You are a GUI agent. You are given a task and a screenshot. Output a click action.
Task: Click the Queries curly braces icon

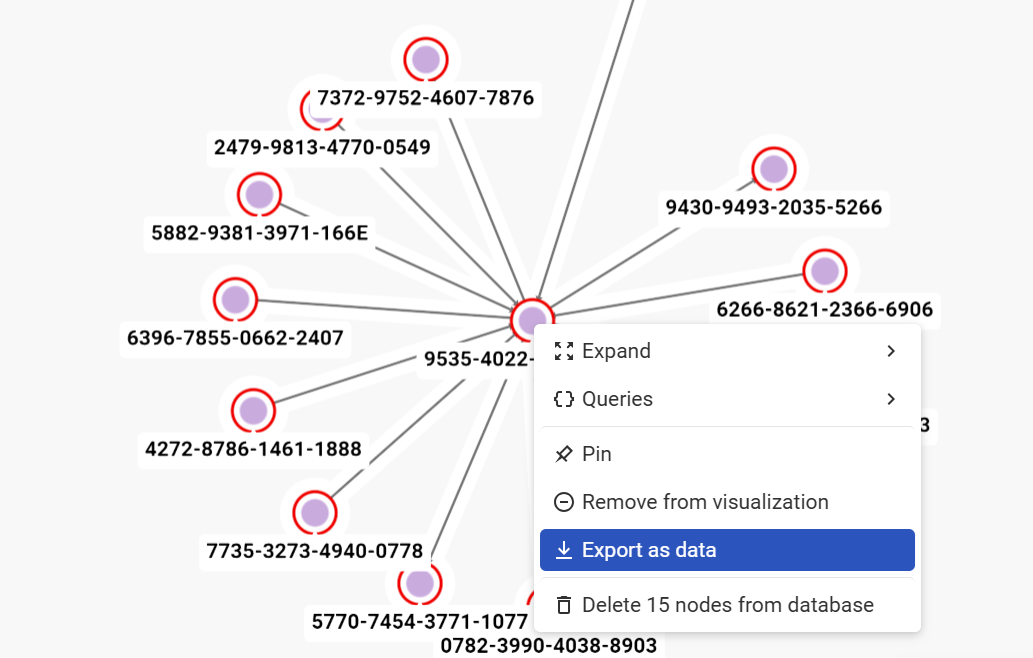pyautogui.click(x=564, y=399)
